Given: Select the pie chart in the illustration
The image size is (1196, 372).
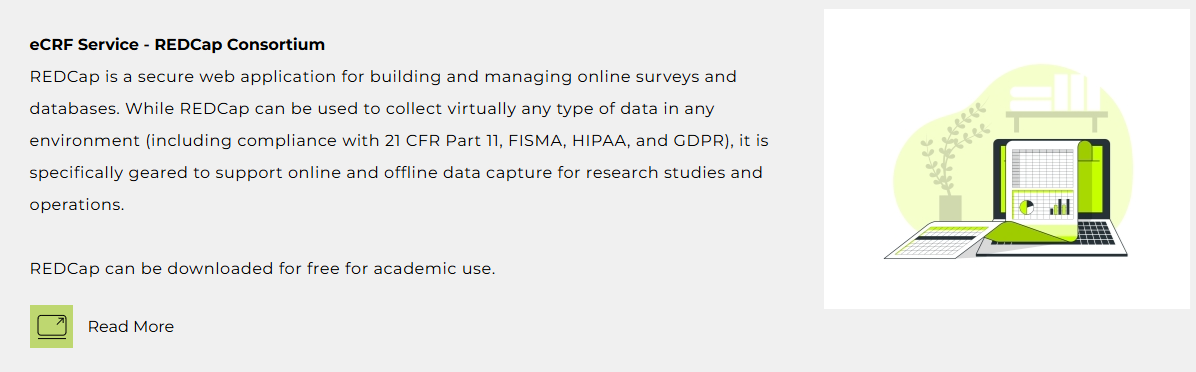Looking at the screenshot, I should click(1027, 207).
